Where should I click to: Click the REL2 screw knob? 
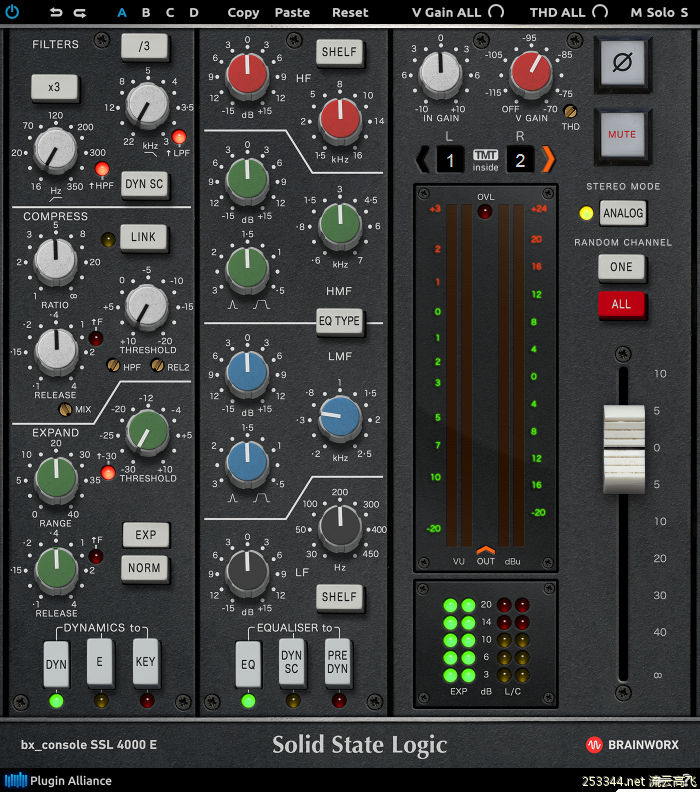pos(158,365)
